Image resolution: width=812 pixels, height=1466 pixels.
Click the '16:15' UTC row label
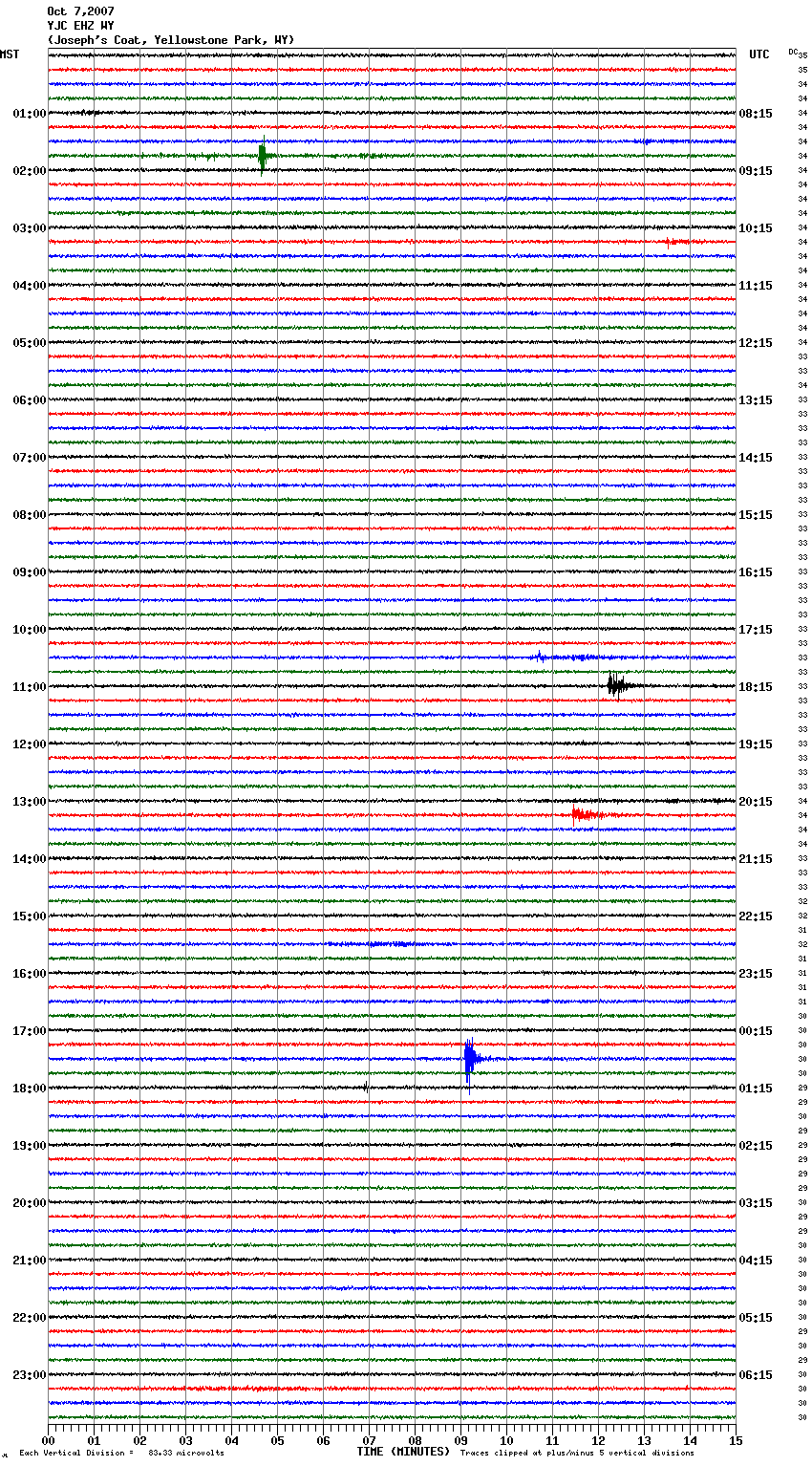[756, 572]
